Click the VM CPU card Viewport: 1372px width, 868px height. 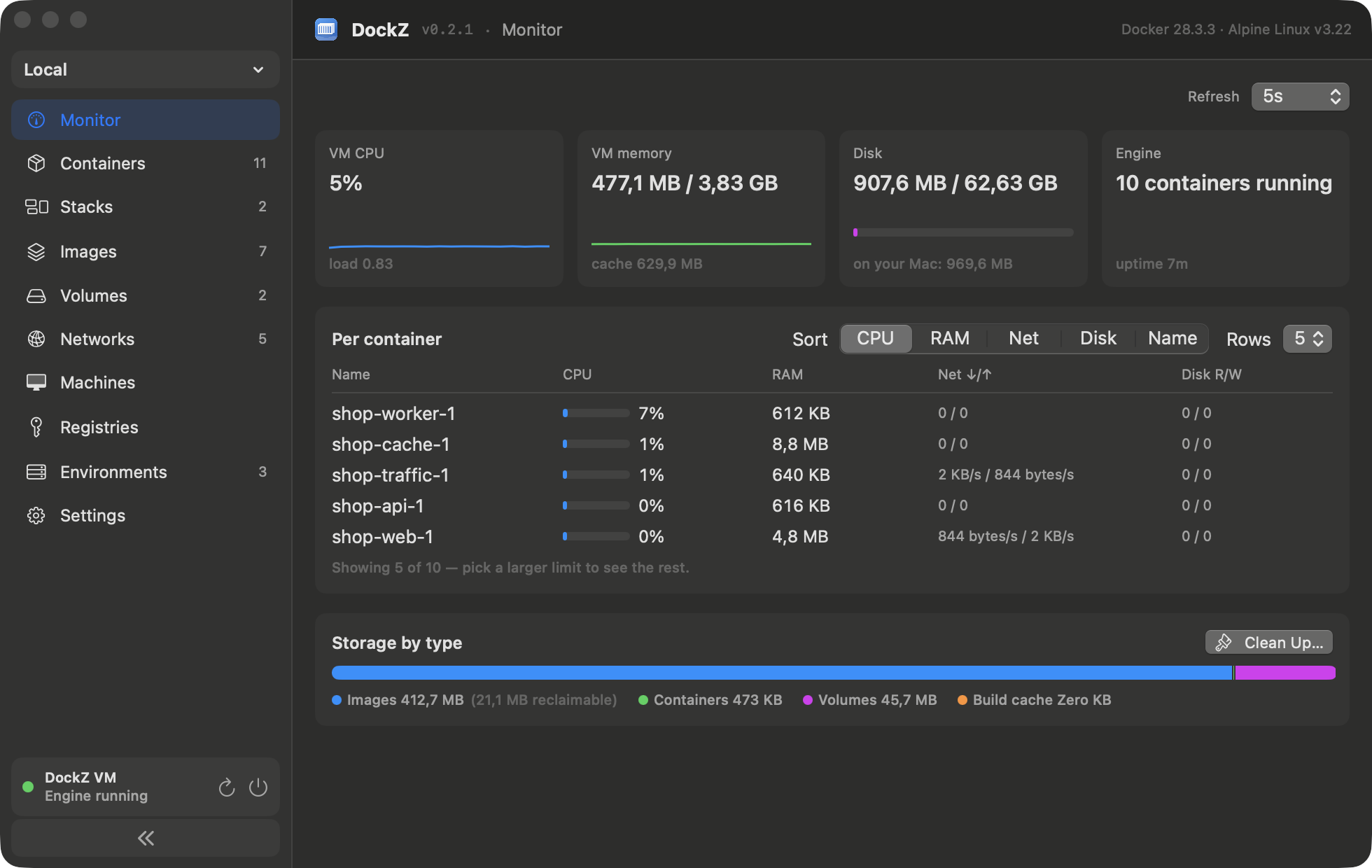point(439,209)
